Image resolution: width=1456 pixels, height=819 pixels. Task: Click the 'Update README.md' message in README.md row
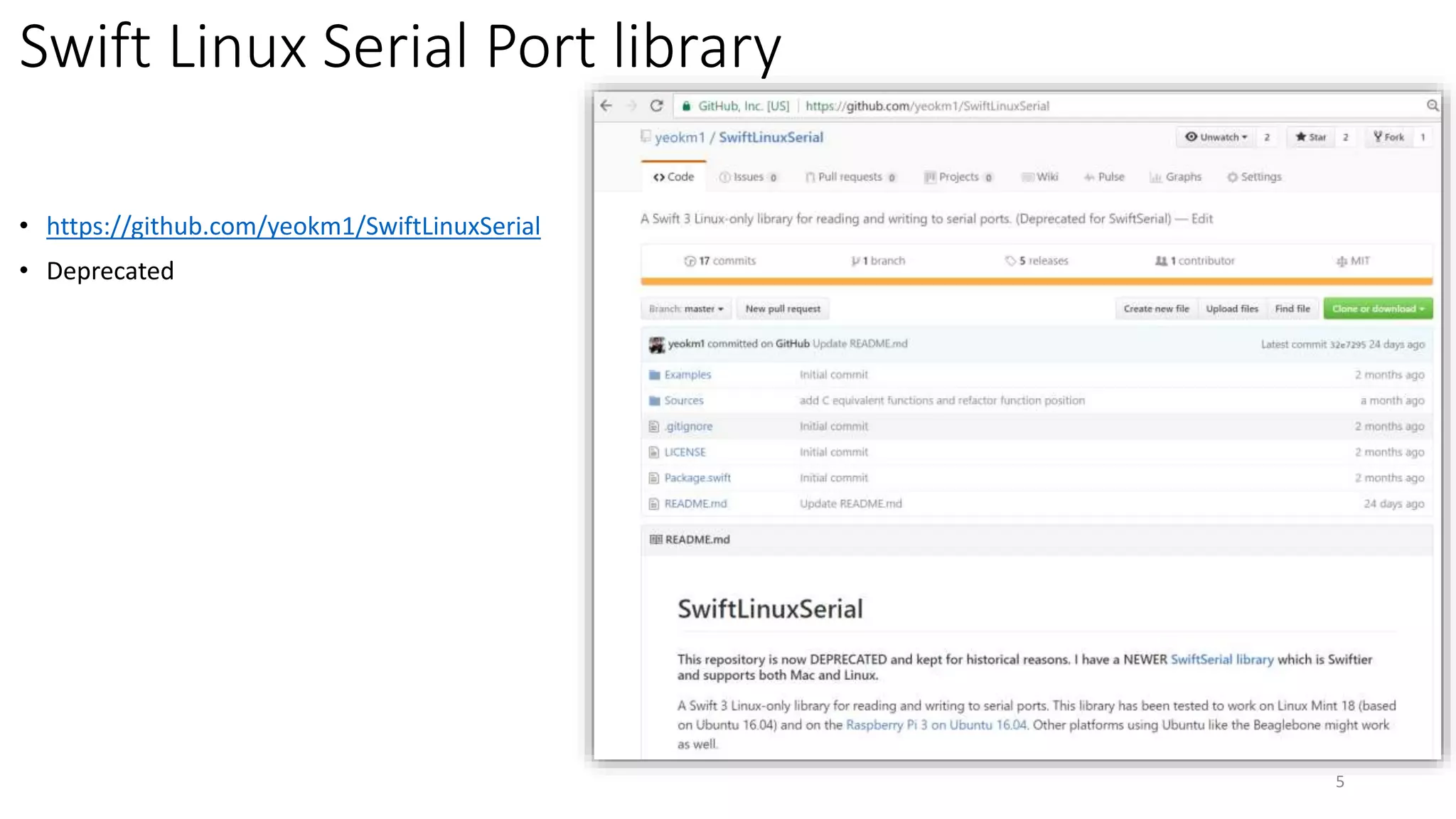(x=850, y=504)
